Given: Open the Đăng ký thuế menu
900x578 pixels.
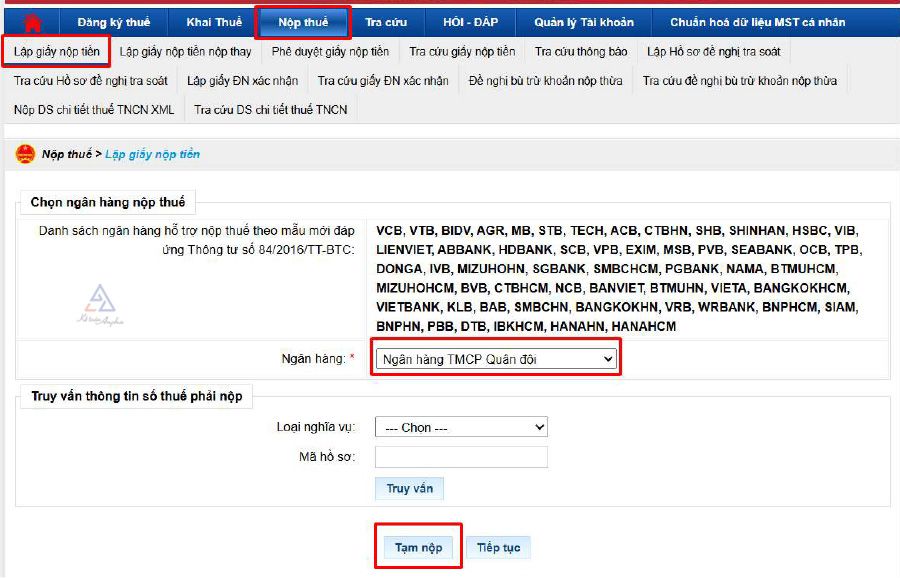Looking at the screenshot, I should [x=114, y=22].
